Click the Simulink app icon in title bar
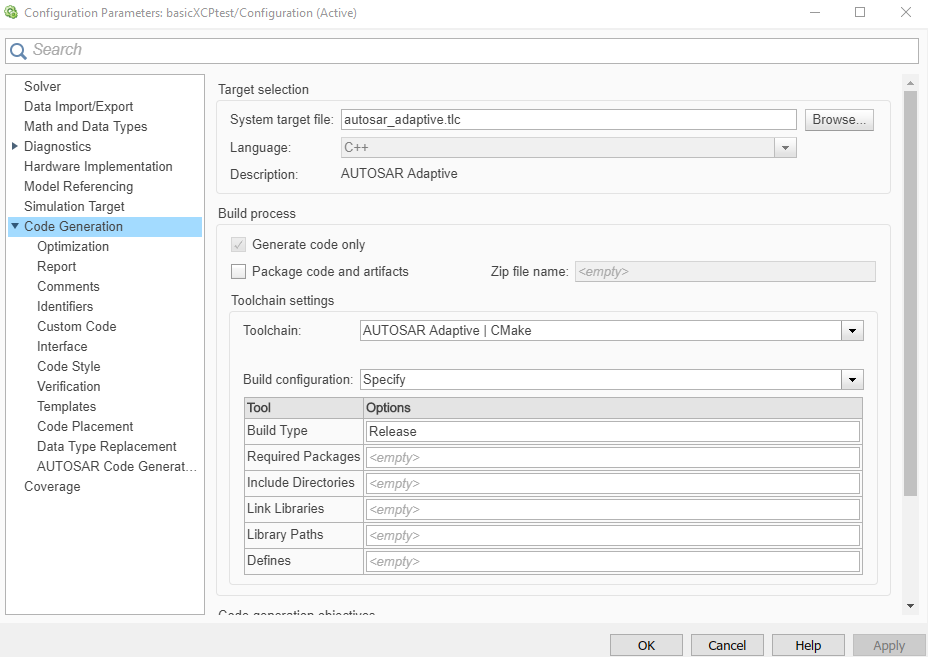 tap(12, 13)
